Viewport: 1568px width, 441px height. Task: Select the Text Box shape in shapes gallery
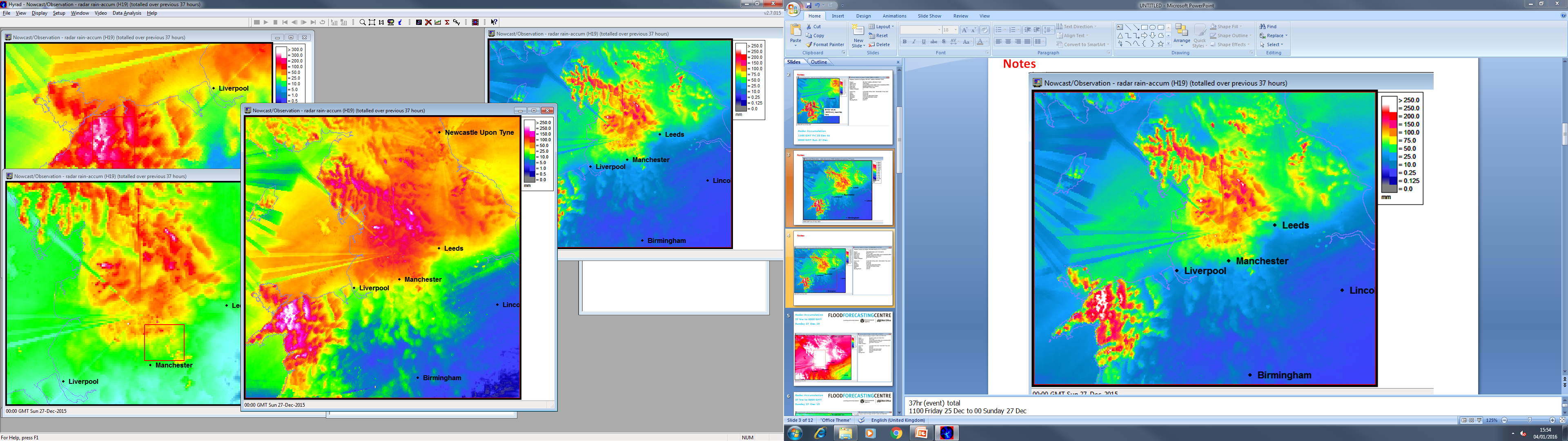1120,27
